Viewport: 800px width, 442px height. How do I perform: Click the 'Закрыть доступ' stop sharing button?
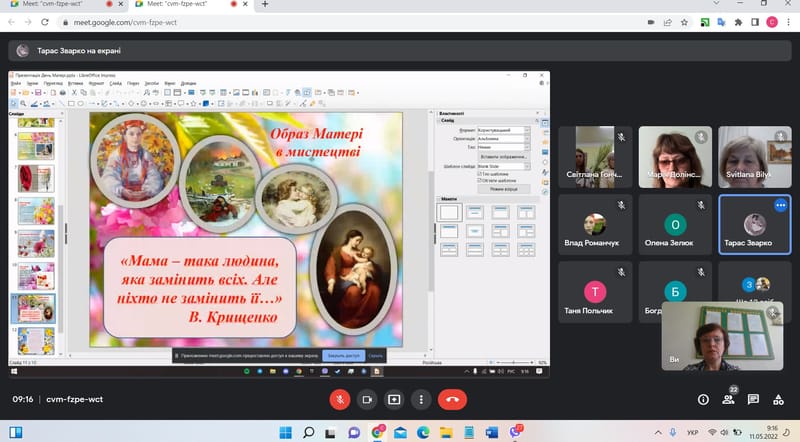342,355
